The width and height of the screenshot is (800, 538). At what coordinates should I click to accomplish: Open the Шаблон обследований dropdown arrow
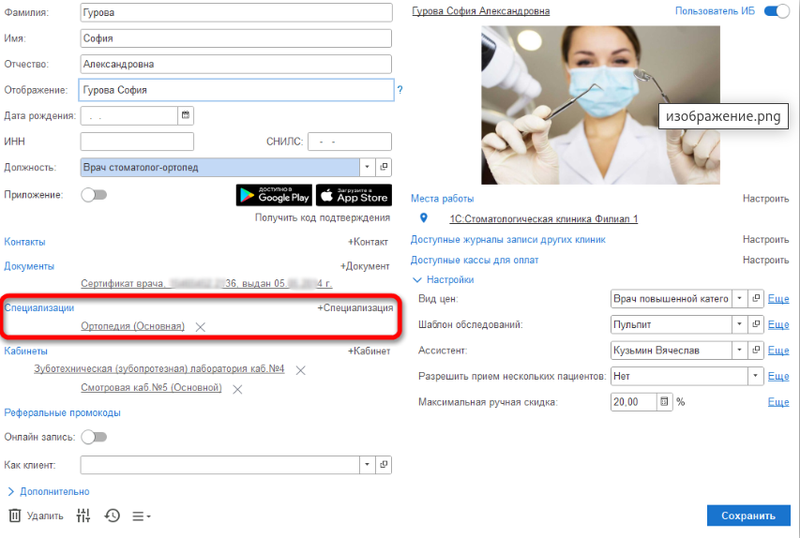pyautogui.click(x=739, y=324)
